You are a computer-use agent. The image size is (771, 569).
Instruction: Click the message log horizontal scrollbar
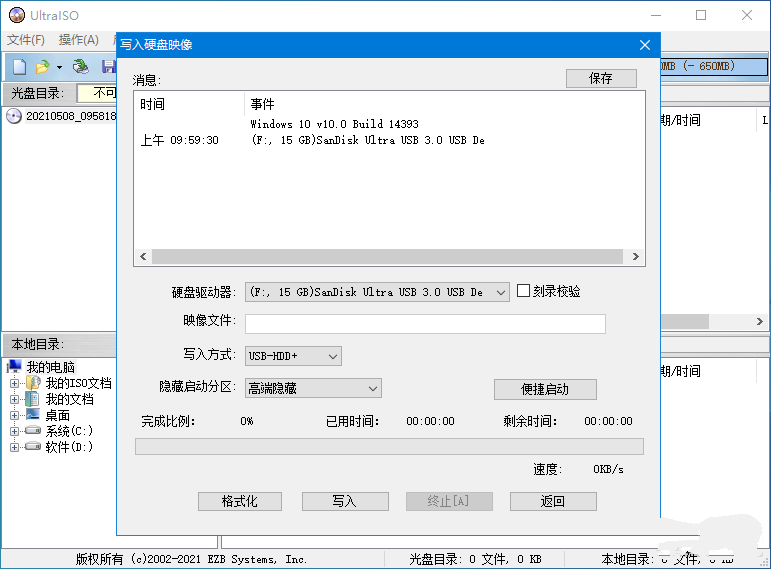click(x=389, y=257)
